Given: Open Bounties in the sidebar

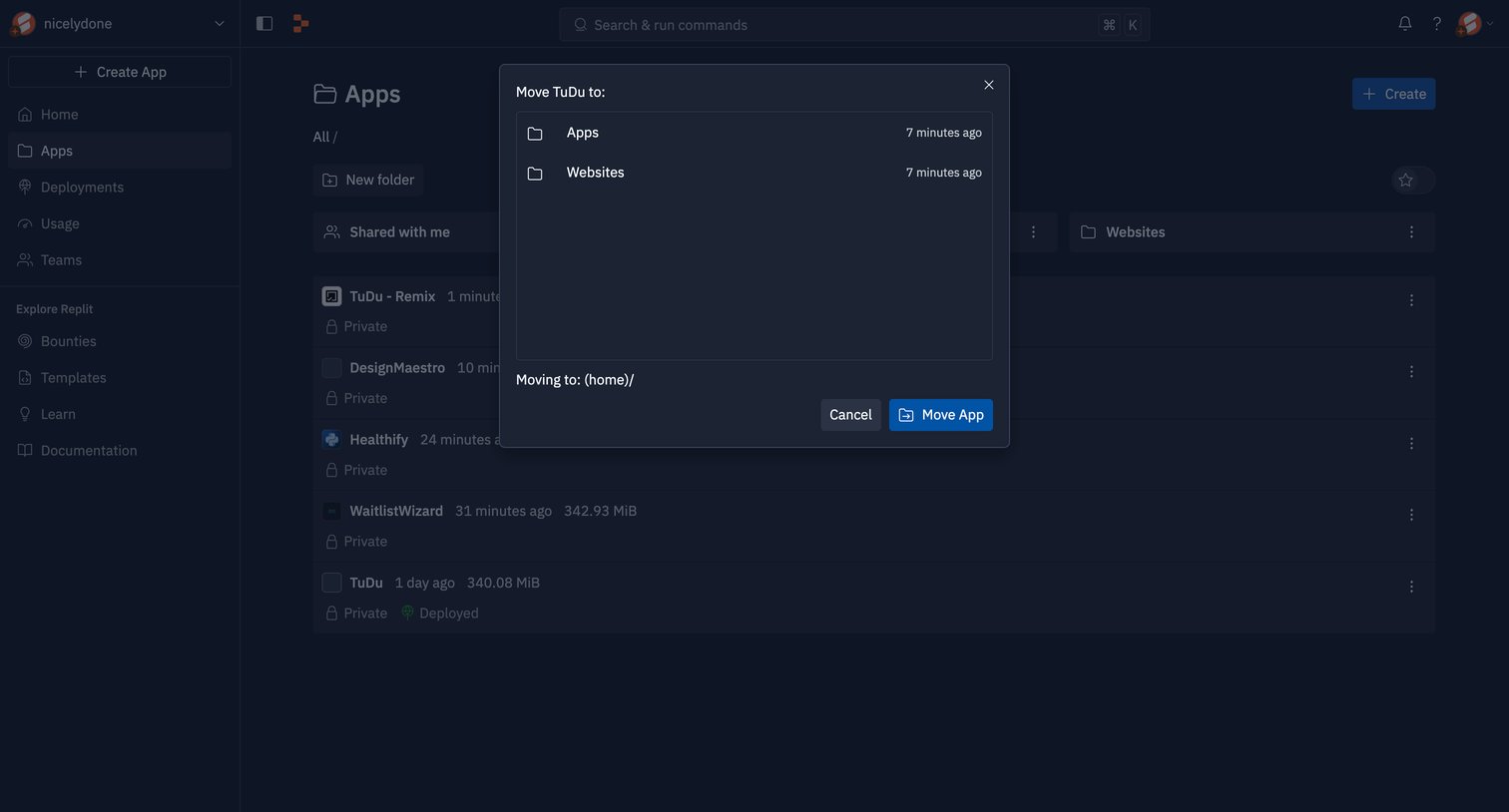Looking at the screenshot, I should click(x=120, y=341).
